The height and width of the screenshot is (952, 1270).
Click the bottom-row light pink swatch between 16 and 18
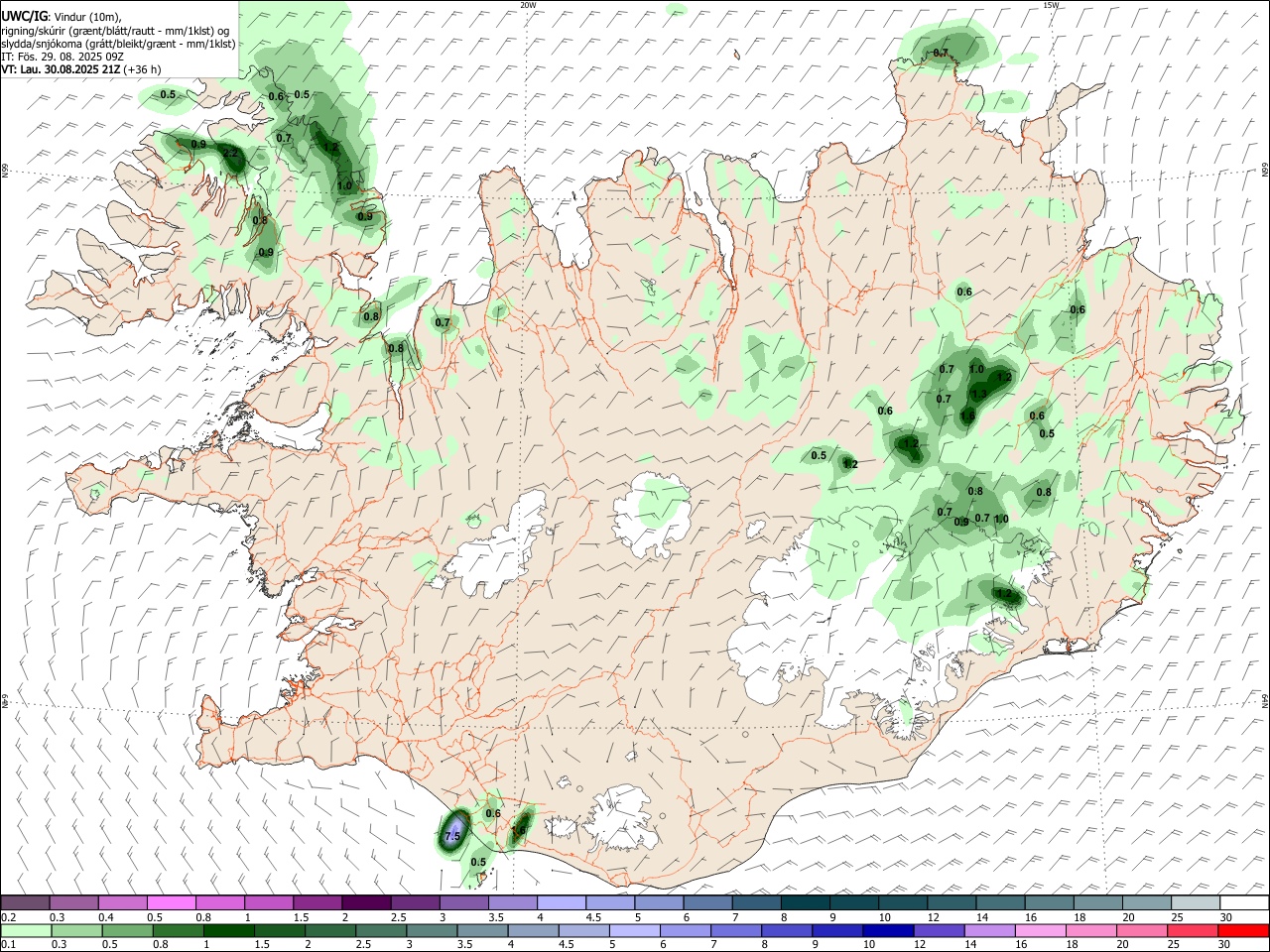[x=1041, y=930]
